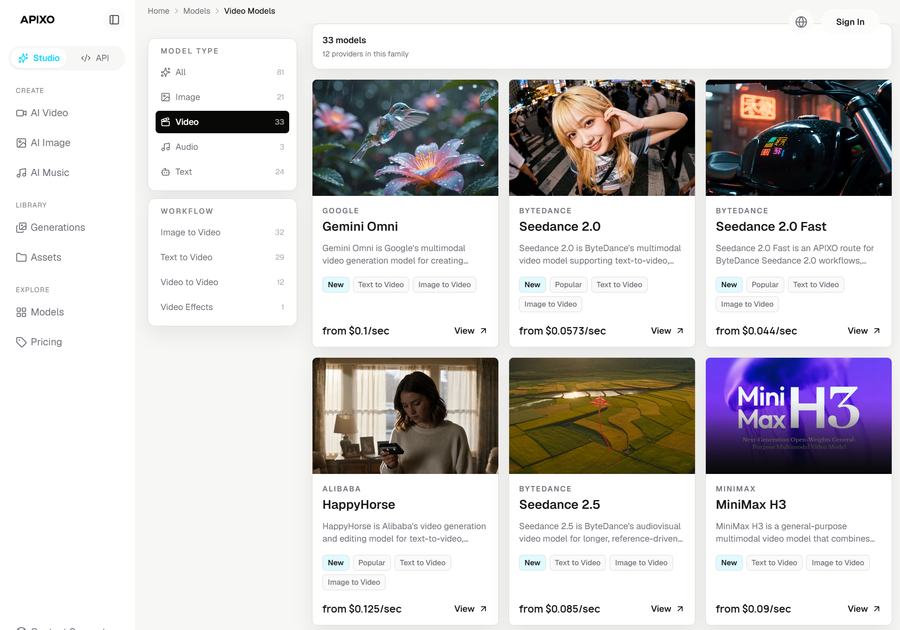Select Text to Video workflow filter

(x=222, y=257)
